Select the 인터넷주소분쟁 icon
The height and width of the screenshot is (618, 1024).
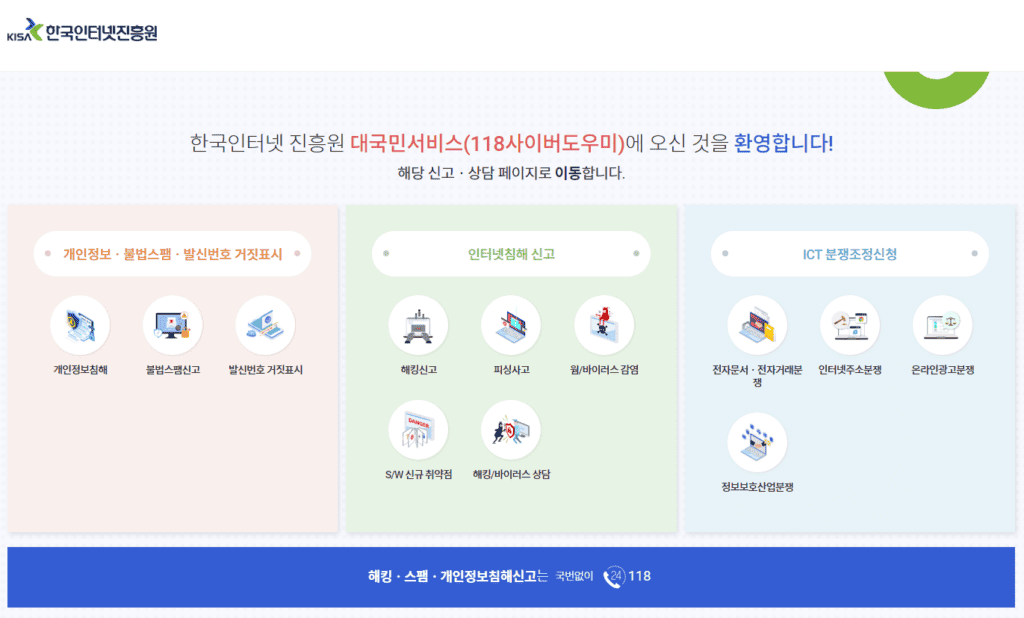coord(850,325)
